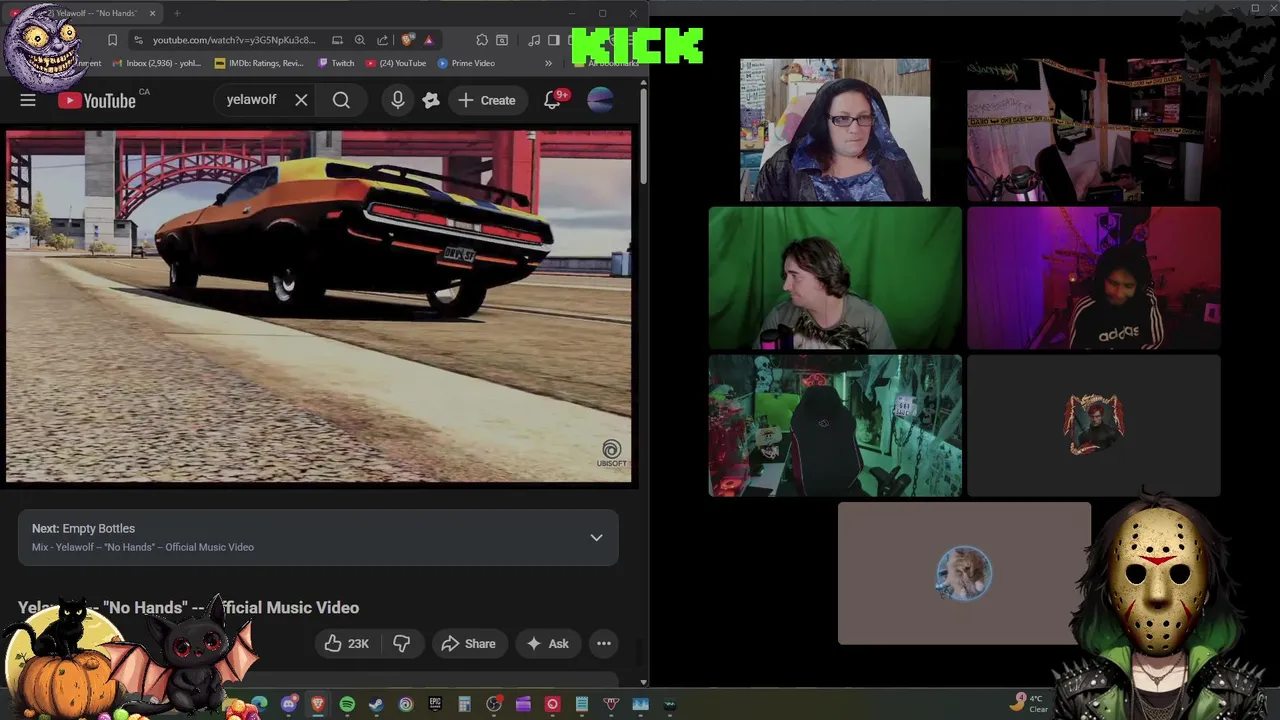Like the video with 23K likes

[347, 644]
